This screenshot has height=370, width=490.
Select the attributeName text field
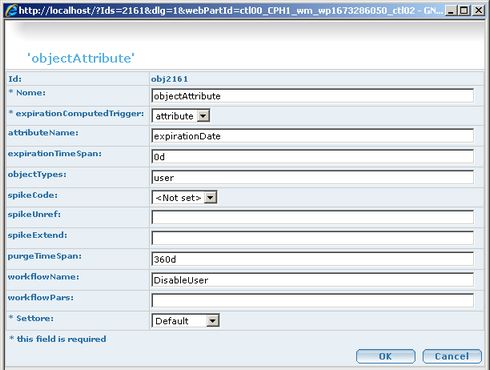(313, 136)
